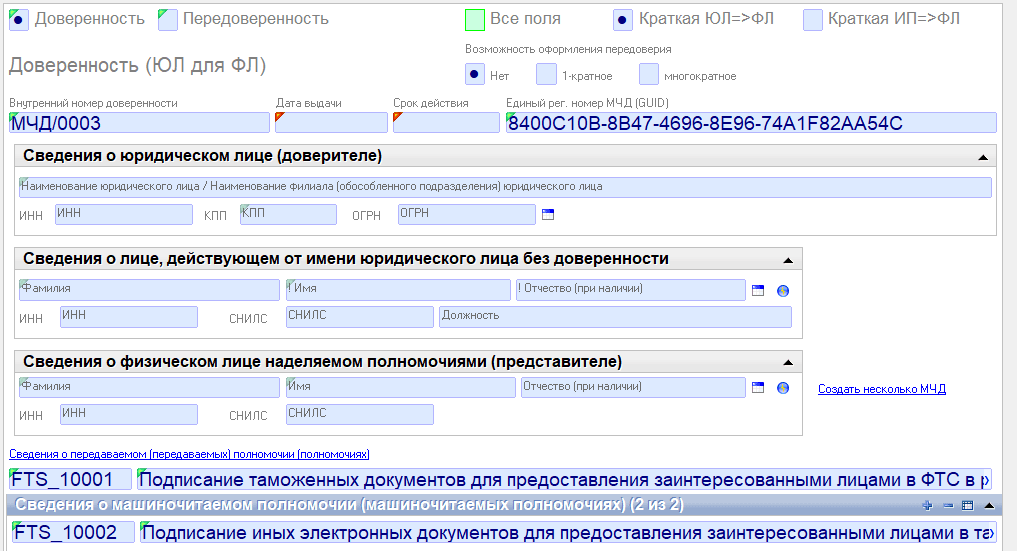Open the table list icon in powers header
Viewport: 1017px width, 551px height.
point(967,505)
